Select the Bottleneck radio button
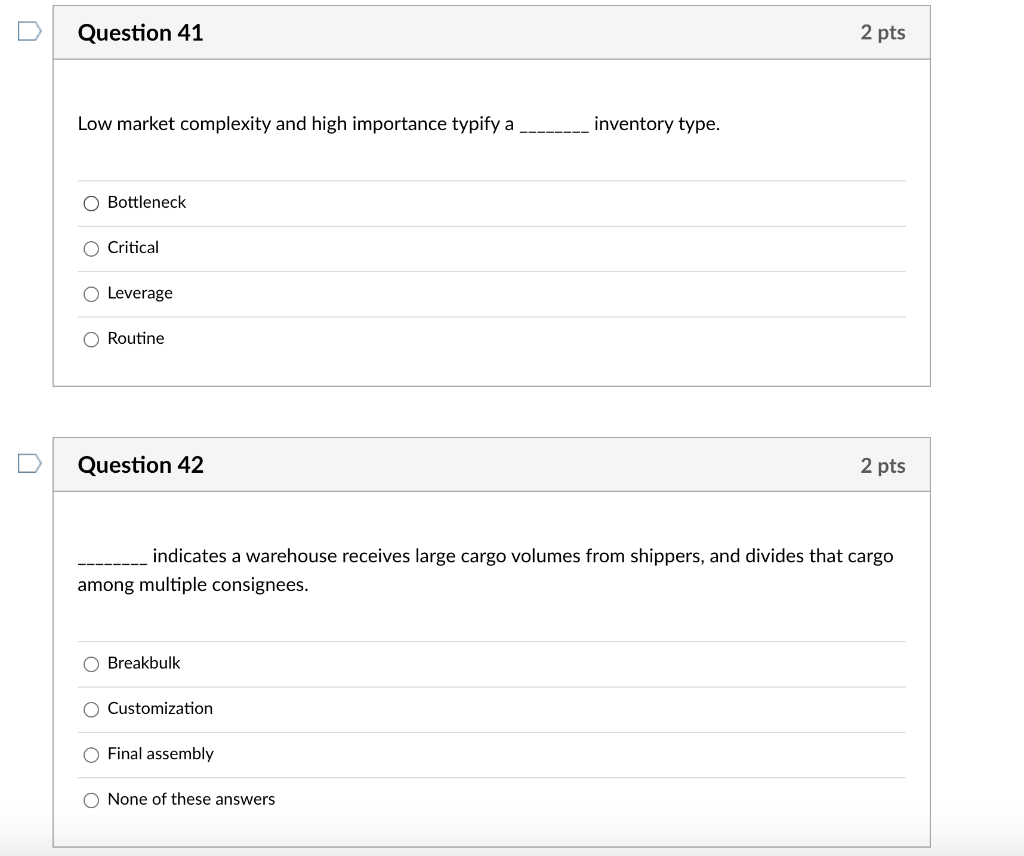 click(x=91, y=203)
